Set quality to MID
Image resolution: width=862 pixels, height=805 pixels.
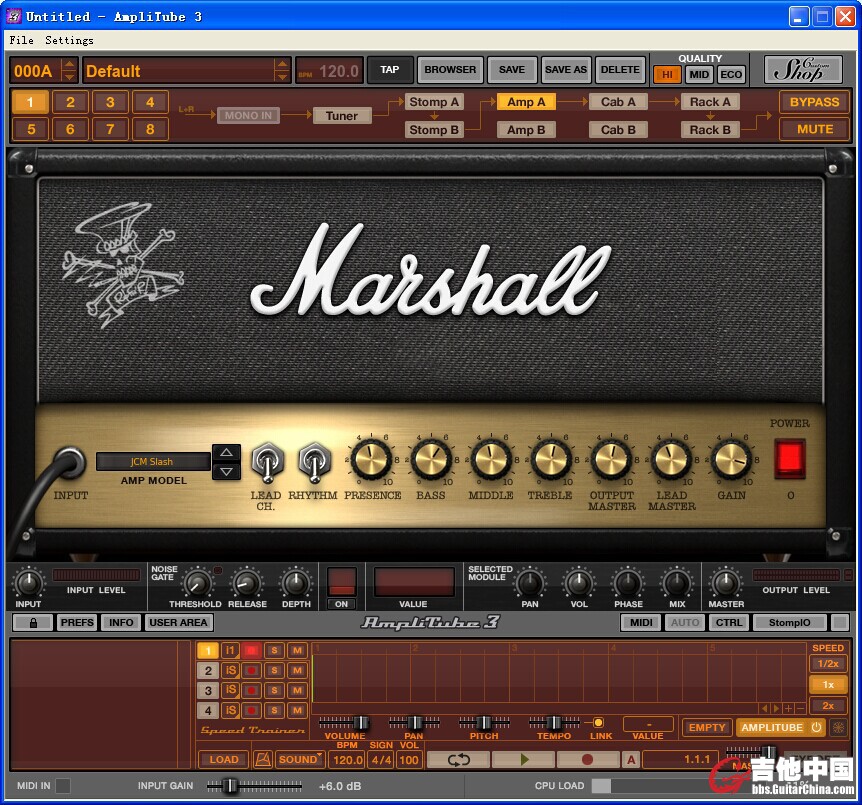pyautogui.click(x=699, y=74)
